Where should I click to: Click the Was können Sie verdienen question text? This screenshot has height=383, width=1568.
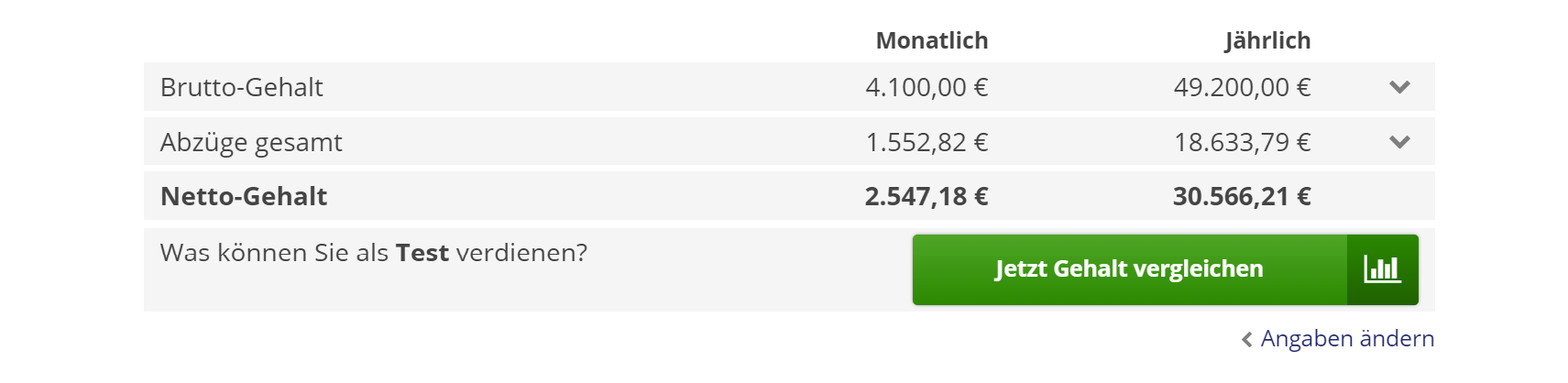374,253
